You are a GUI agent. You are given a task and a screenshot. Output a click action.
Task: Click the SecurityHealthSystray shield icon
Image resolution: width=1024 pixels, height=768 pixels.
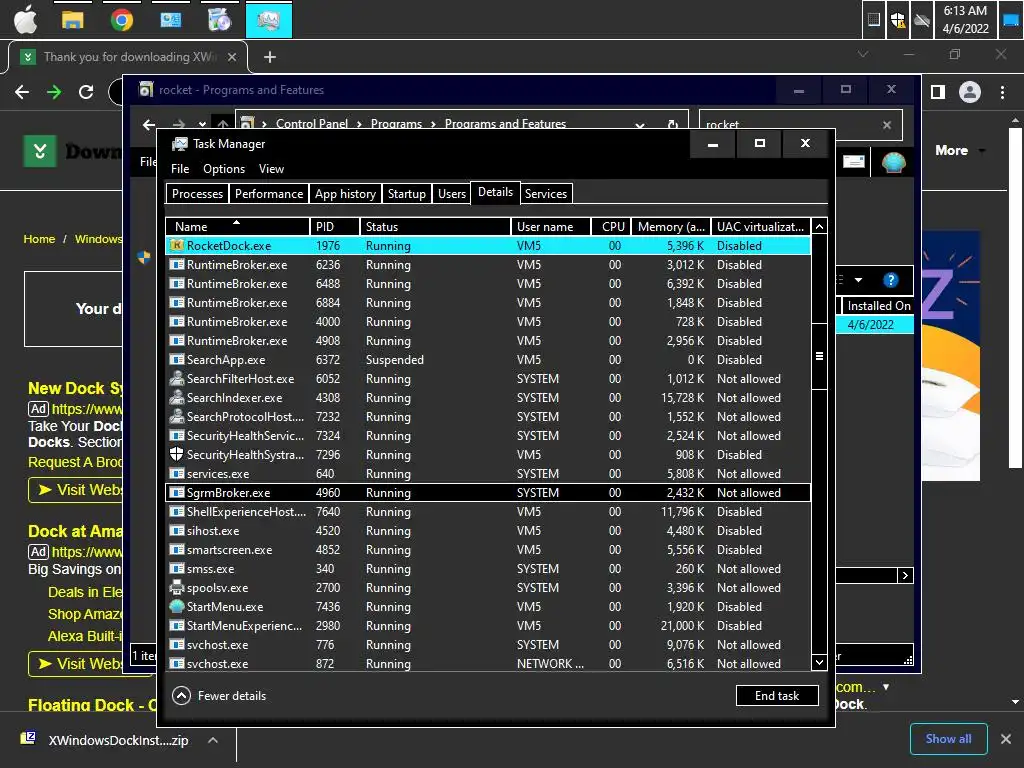pyautogui.click(x=176, y=455)
